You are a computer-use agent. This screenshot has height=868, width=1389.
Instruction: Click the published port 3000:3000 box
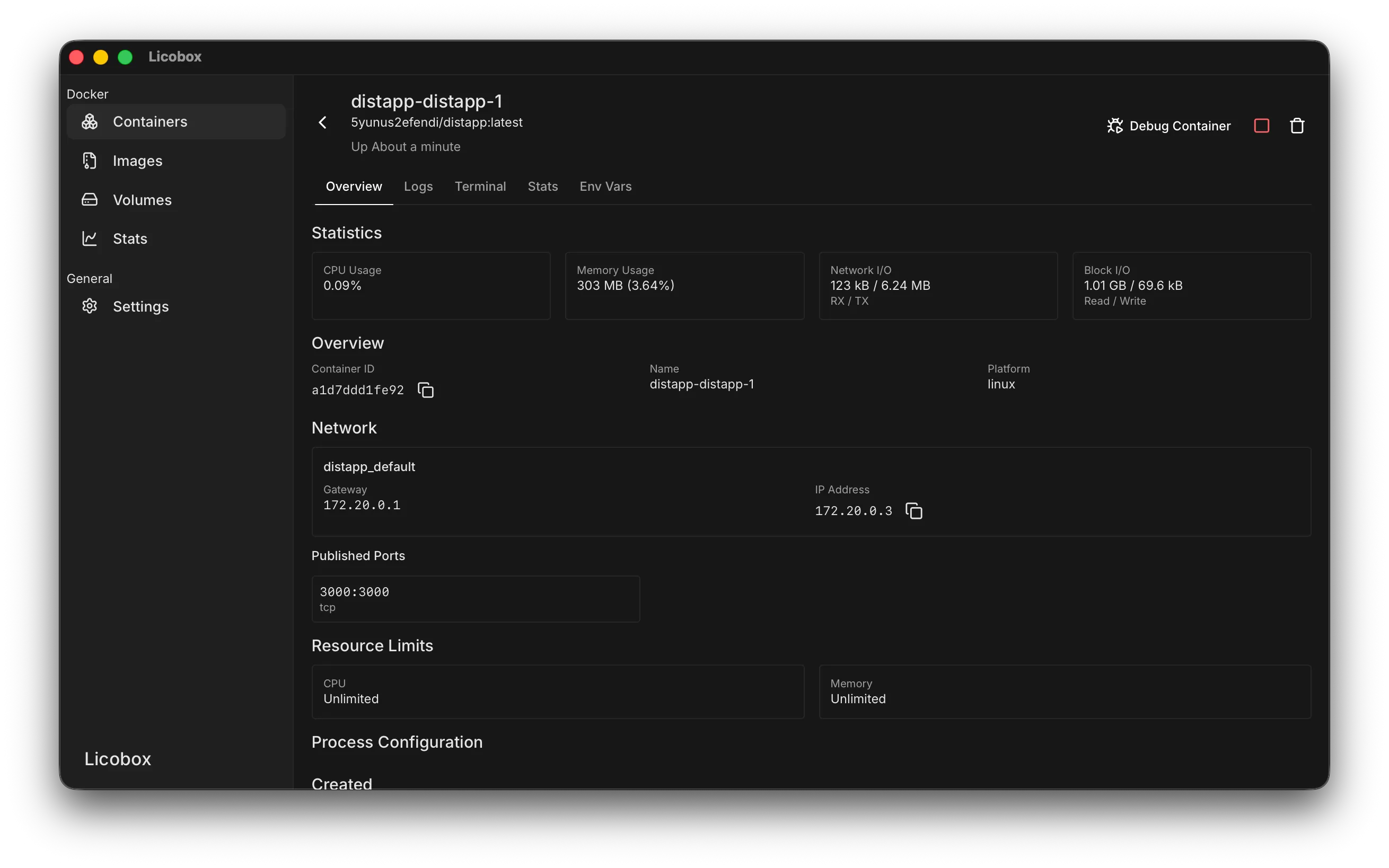pyautogui.click(x=476, y=599)
